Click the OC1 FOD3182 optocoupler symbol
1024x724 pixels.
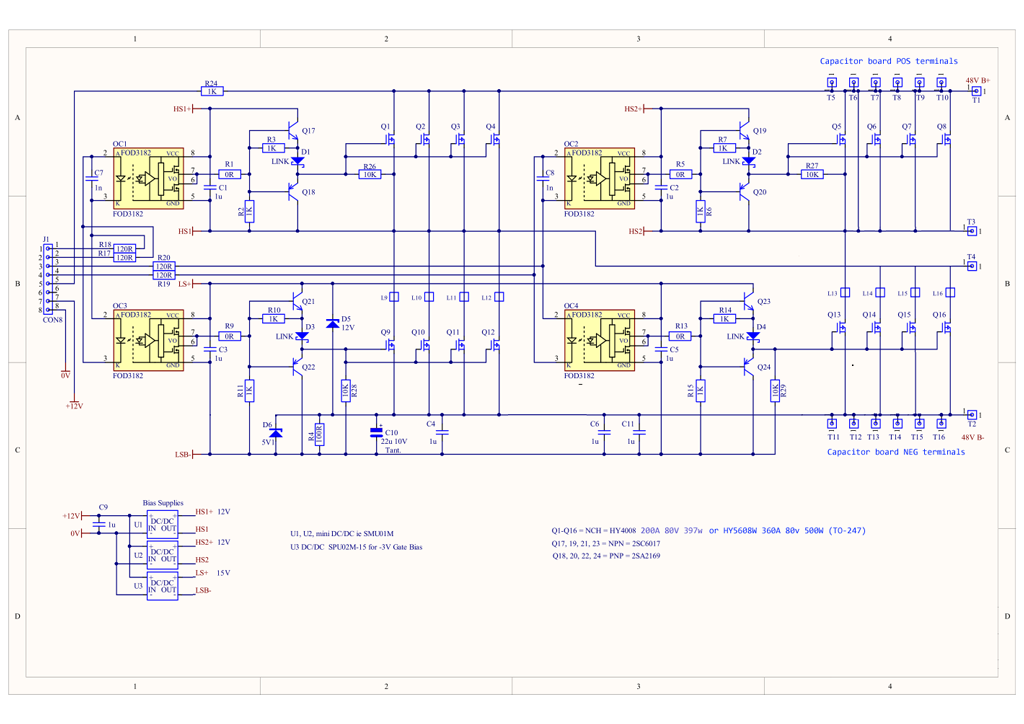[150, 177]
